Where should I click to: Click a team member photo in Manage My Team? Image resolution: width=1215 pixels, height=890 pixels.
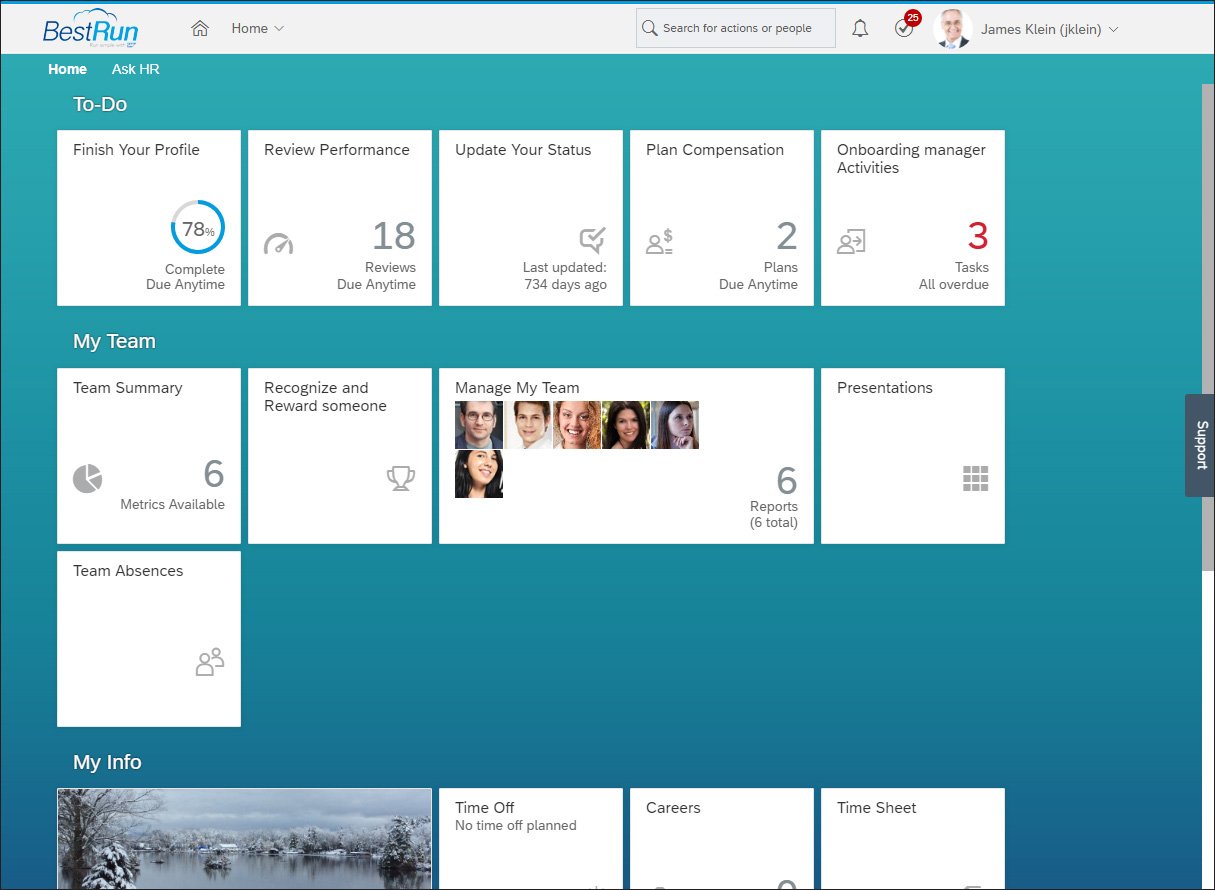tap(478, 424)
